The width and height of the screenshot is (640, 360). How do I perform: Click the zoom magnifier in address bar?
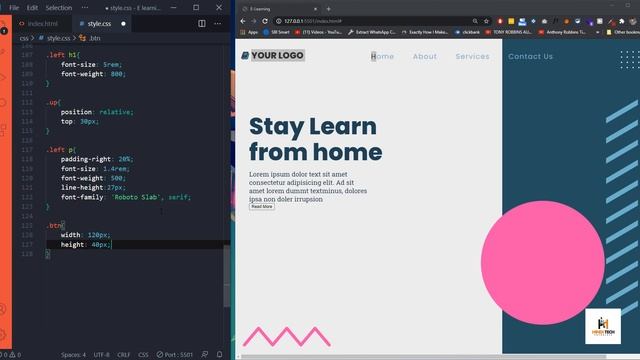click(475, 21)
